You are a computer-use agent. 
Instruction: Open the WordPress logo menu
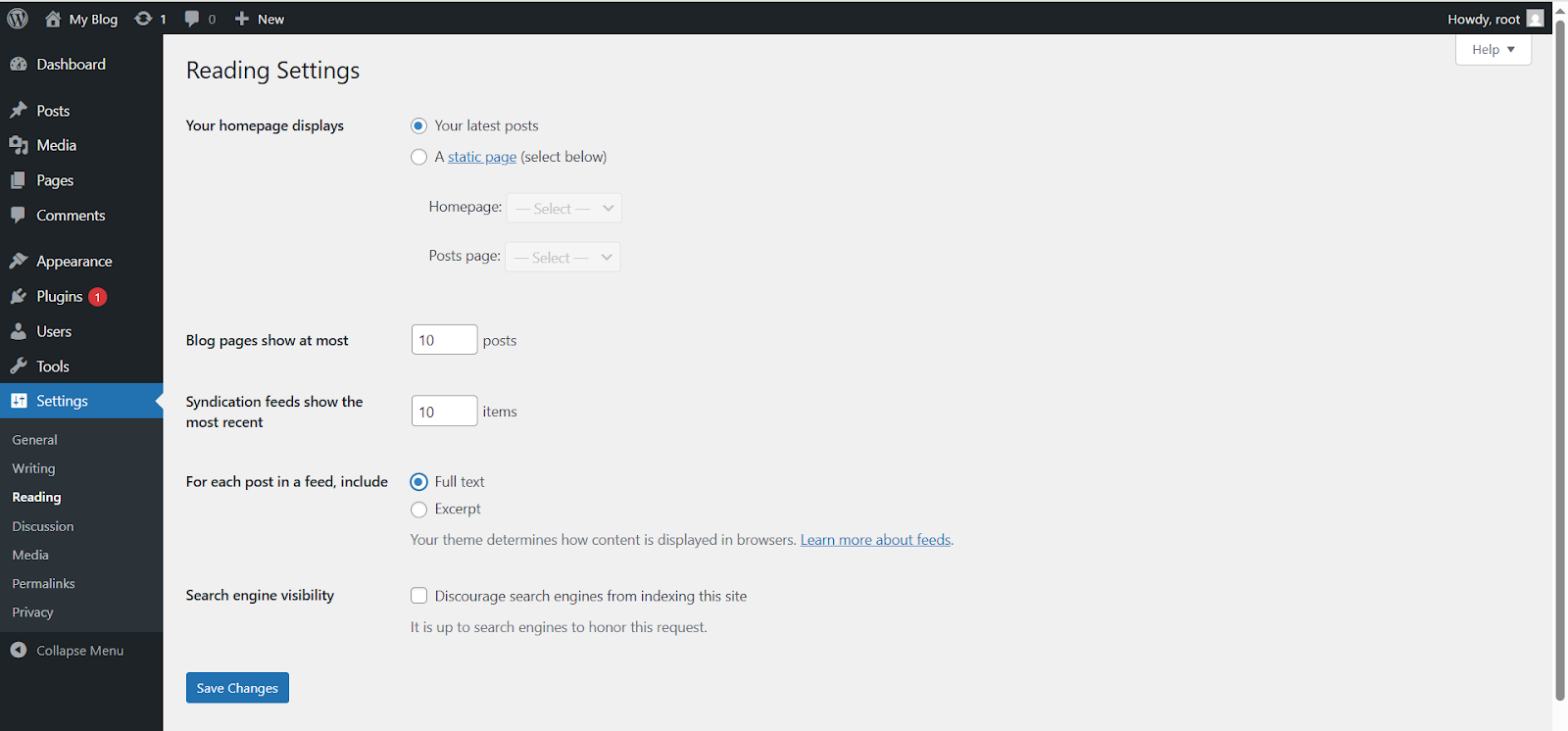pos(18,19)
